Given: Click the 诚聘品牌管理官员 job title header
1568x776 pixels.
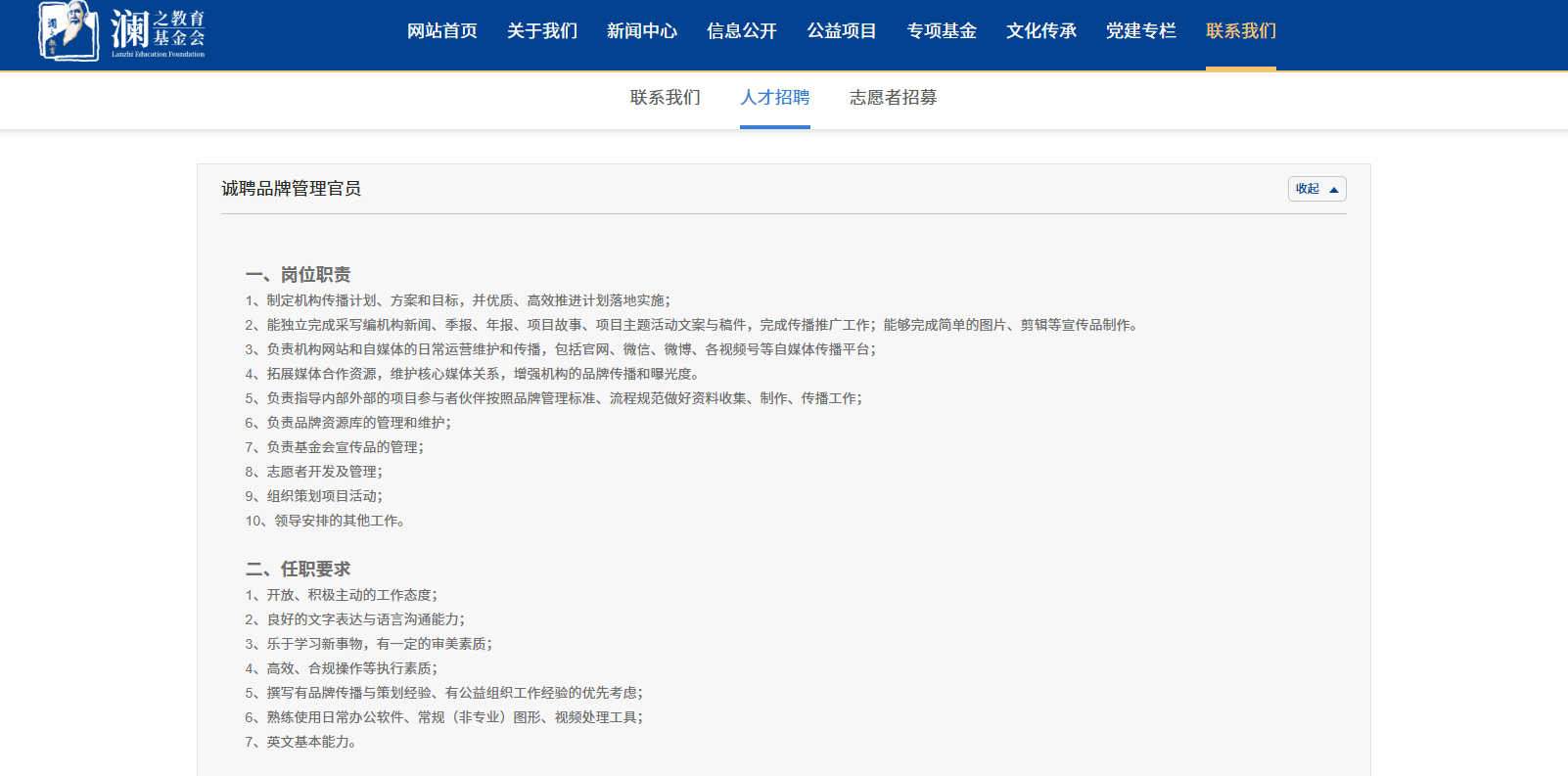Looking at the screenshot, I should point(292,189).
